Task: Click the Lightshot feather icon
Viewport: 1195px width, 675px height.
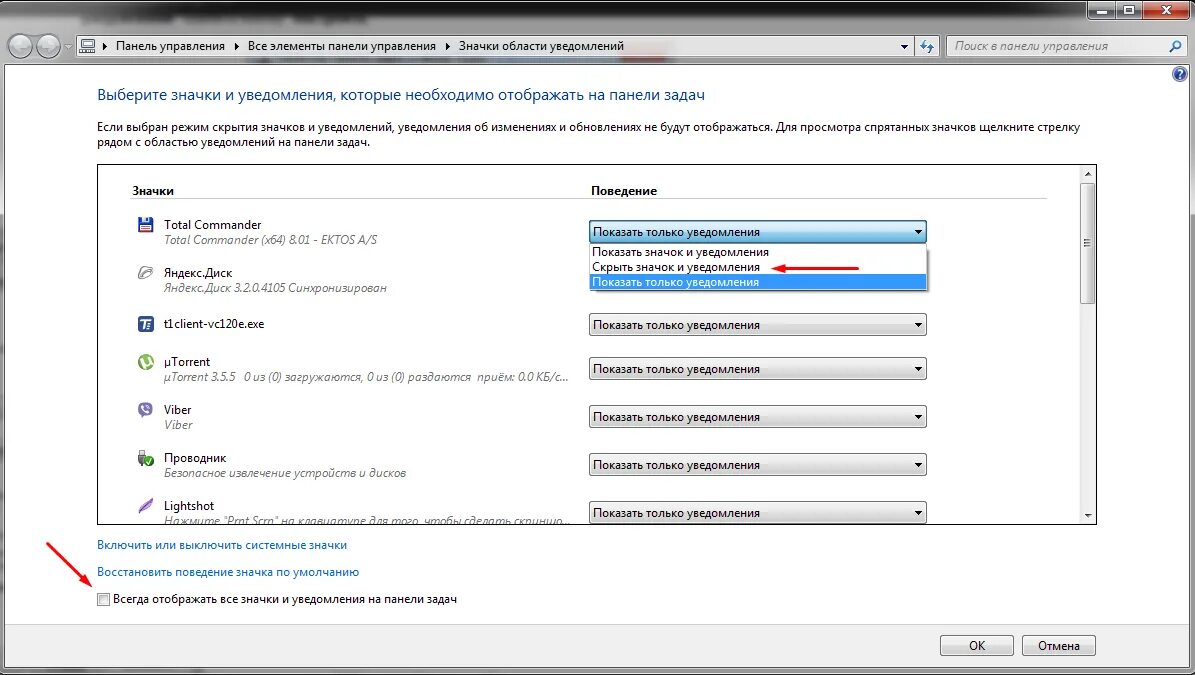Action: 146,506
